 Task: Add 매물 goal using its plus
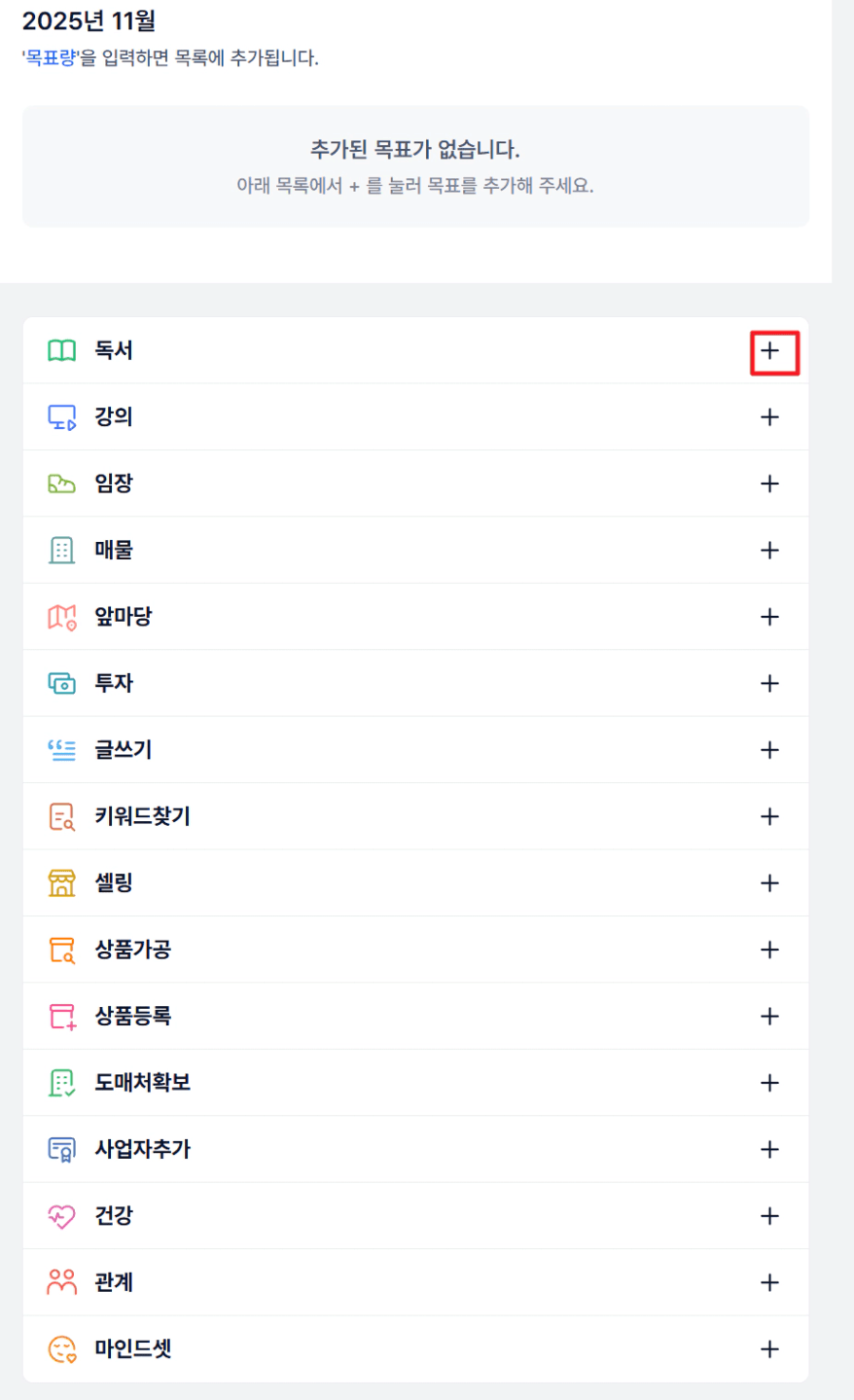(x=769, y=551)
